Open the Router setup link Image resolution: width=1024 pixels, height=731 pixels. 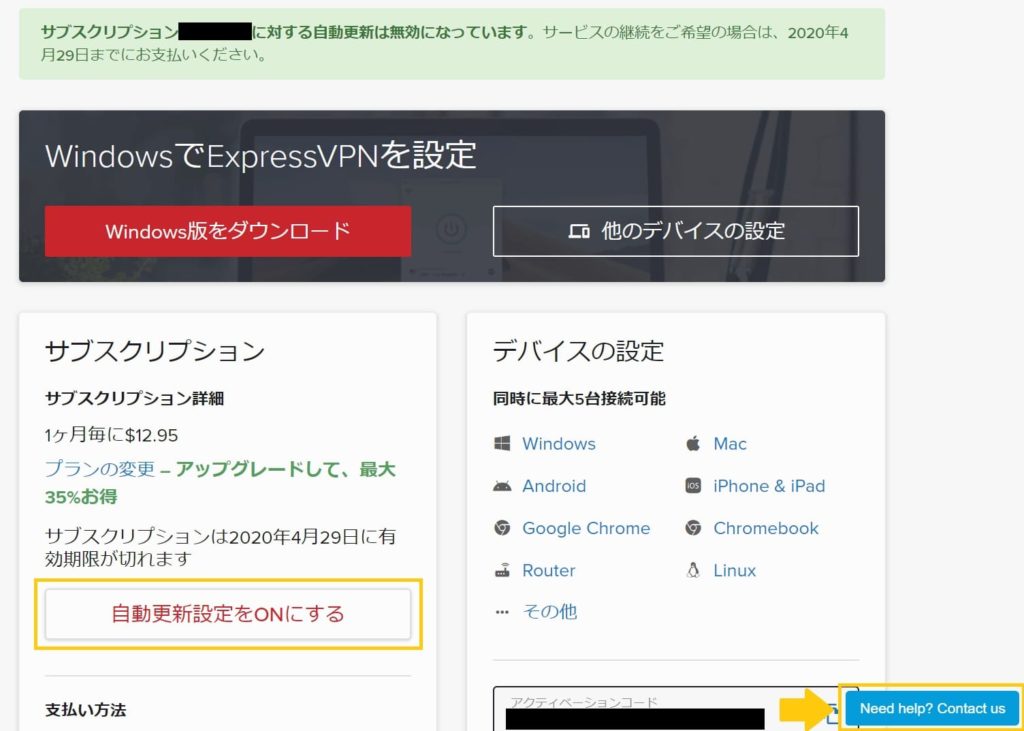tap(549, 570)
